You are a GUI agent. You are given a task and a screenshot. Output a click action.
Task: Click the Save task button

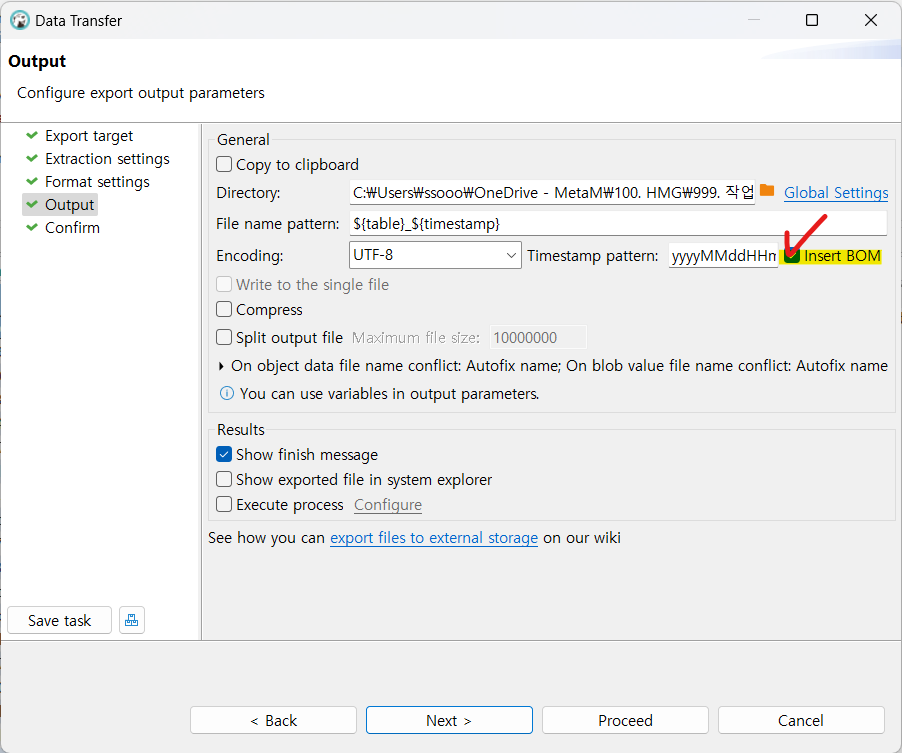59,620
